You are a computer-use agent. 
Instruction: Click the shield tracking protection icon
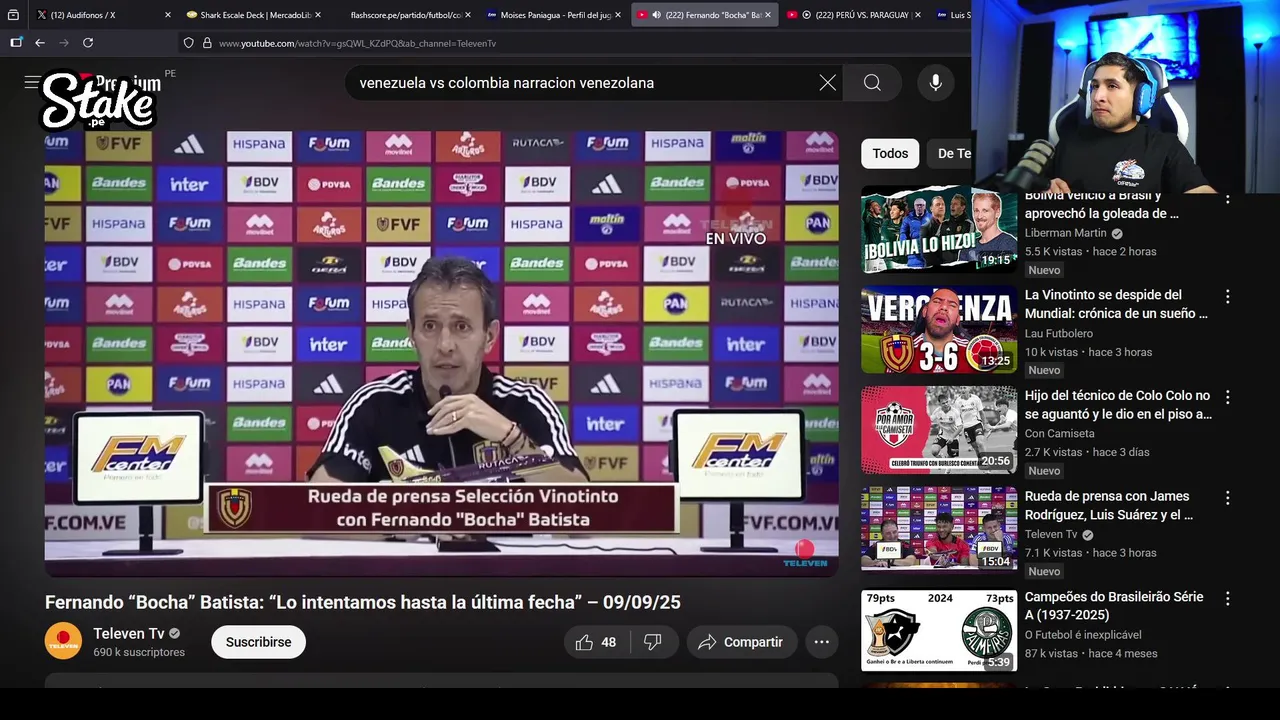coord(188,43)
